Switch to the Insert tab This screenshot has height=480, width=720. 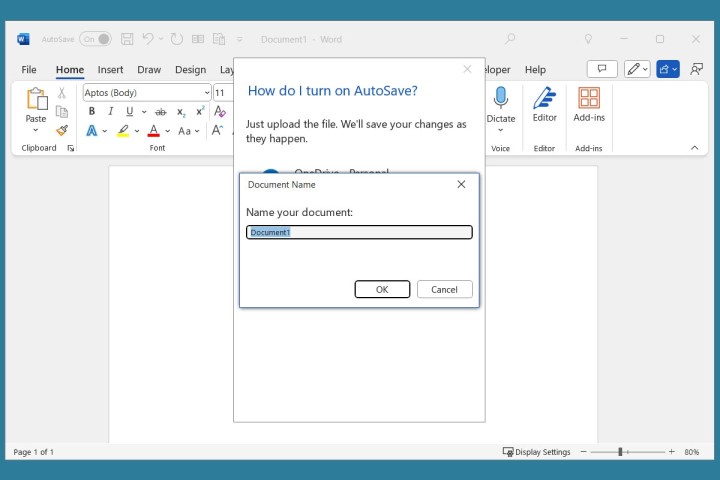coord(110,70)
